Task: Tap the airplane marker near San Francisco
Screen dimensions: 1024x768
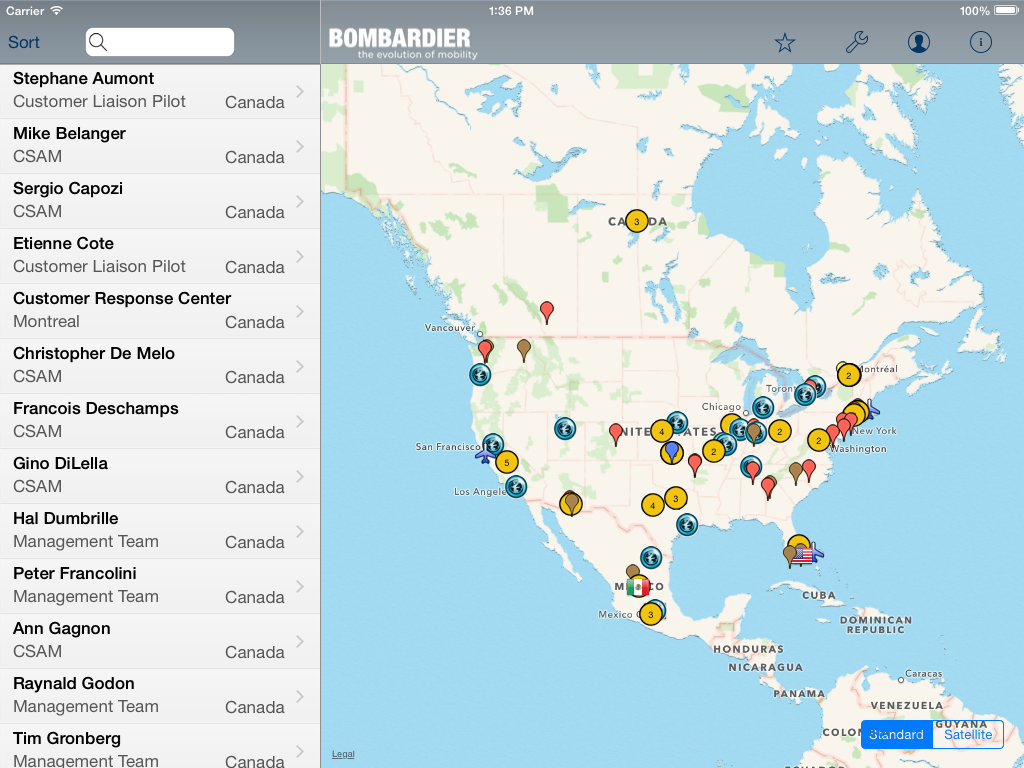Action: pyautogui.click(x=486, y=455)
